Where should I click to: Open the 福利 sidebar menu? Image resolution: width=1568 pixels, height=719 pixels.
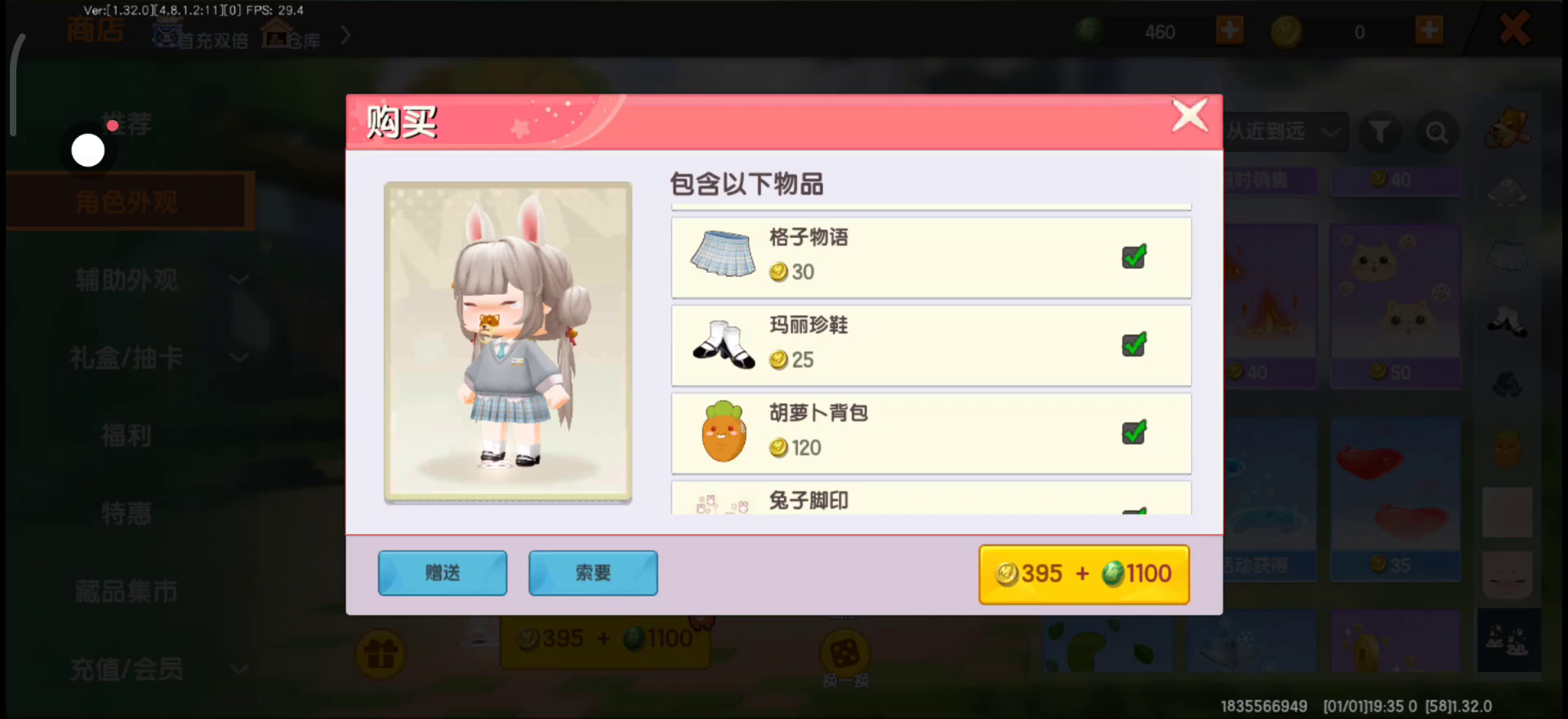tap(127, 435)
